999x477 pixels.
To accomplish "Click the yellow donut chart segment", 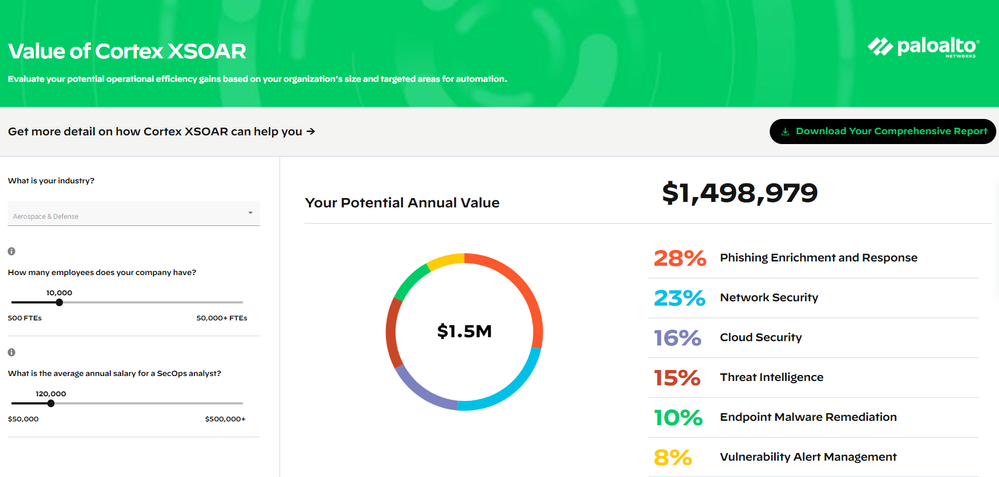I will click(444, 261).
